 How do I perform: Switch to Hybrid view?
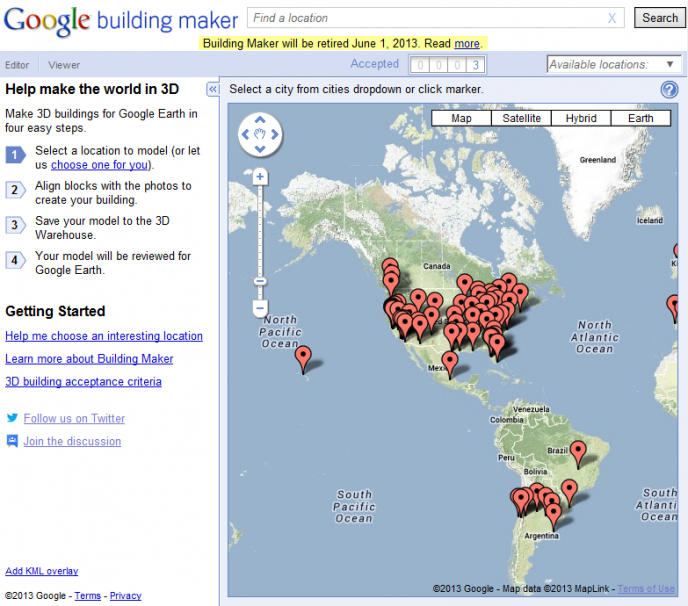click(581, 118)
